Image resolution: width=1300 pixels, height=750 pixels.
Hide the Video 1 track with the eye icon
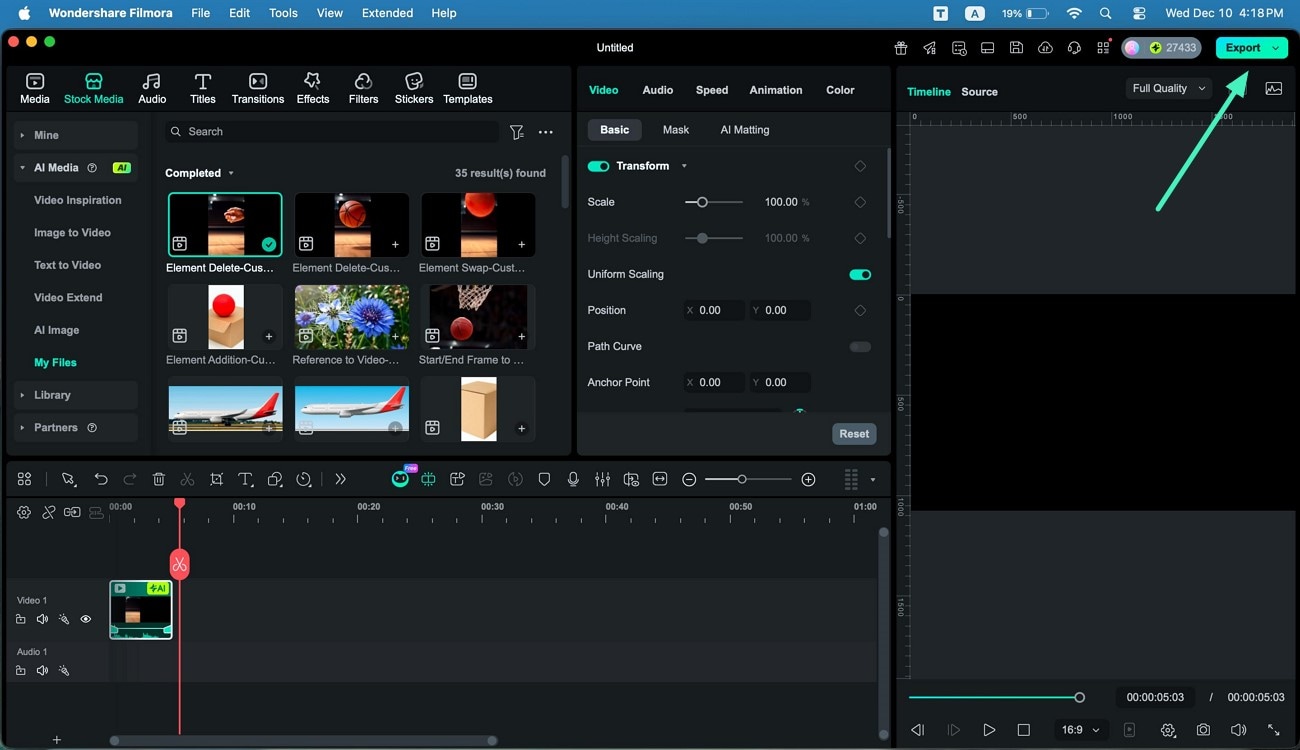[86, 619]
